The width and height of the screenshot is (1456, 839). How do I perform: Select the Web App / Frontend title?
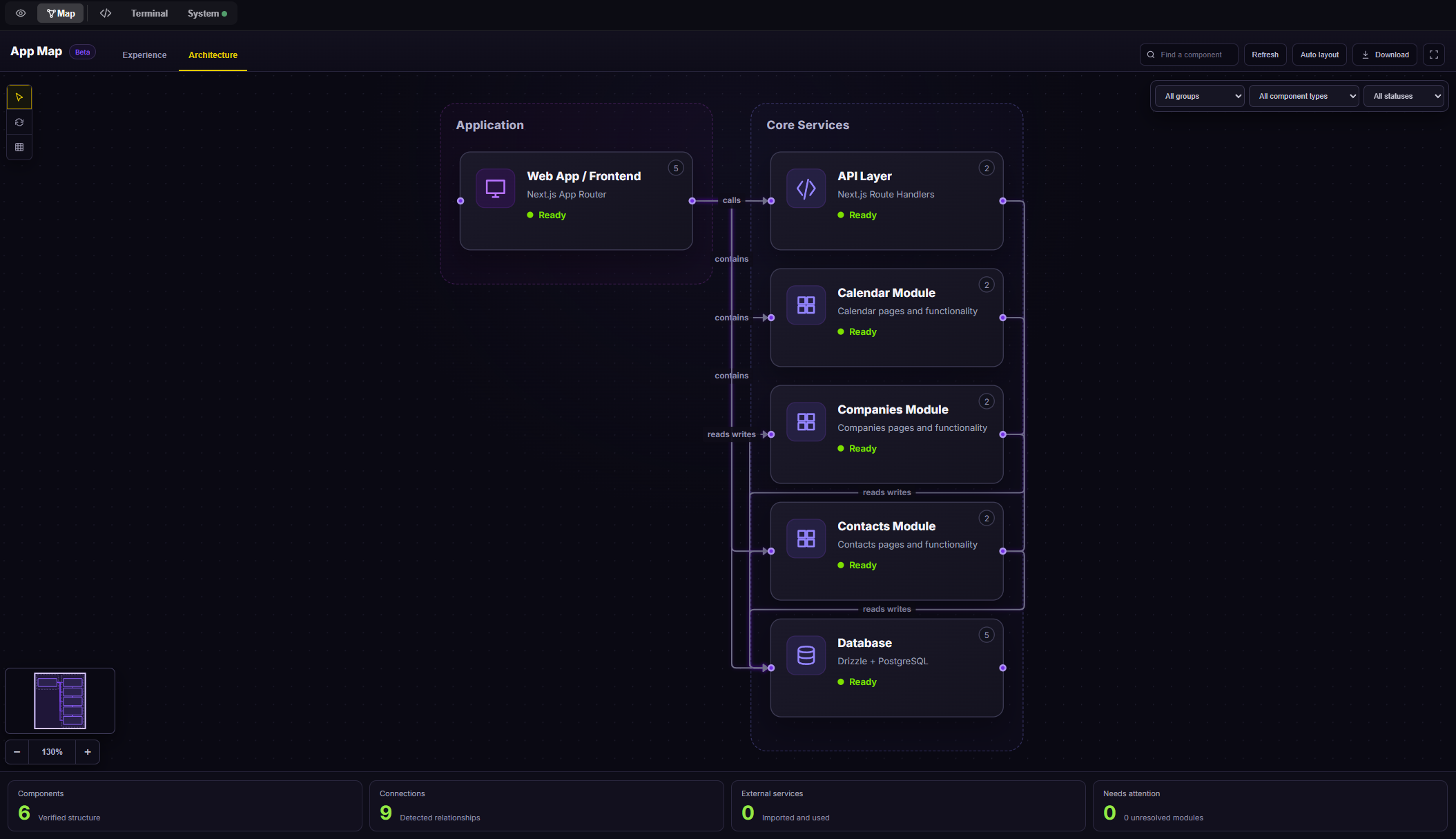tap(583, 176)
